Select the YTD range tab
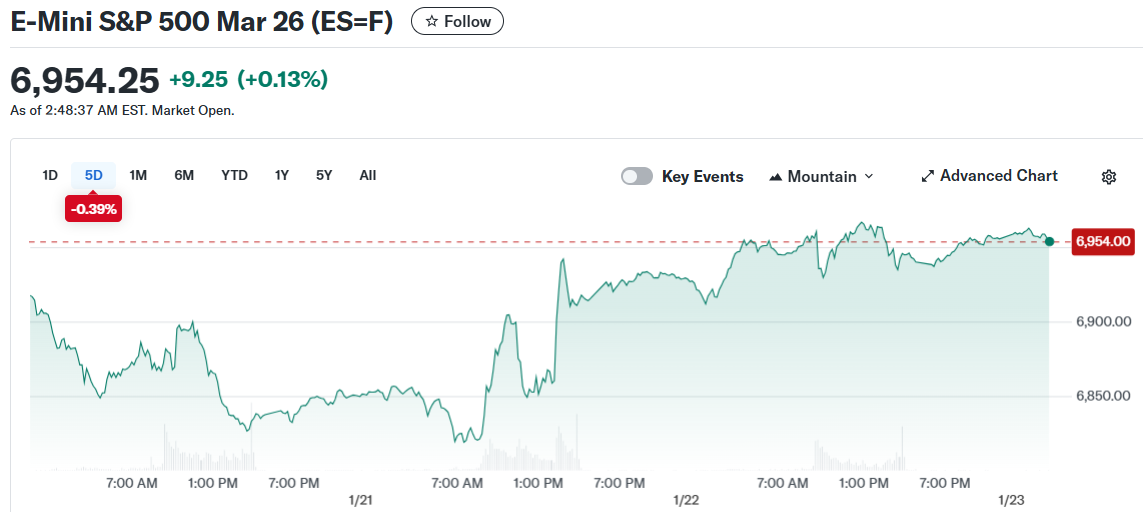Viewport: 1143px width, 512px height. [234, 175]
